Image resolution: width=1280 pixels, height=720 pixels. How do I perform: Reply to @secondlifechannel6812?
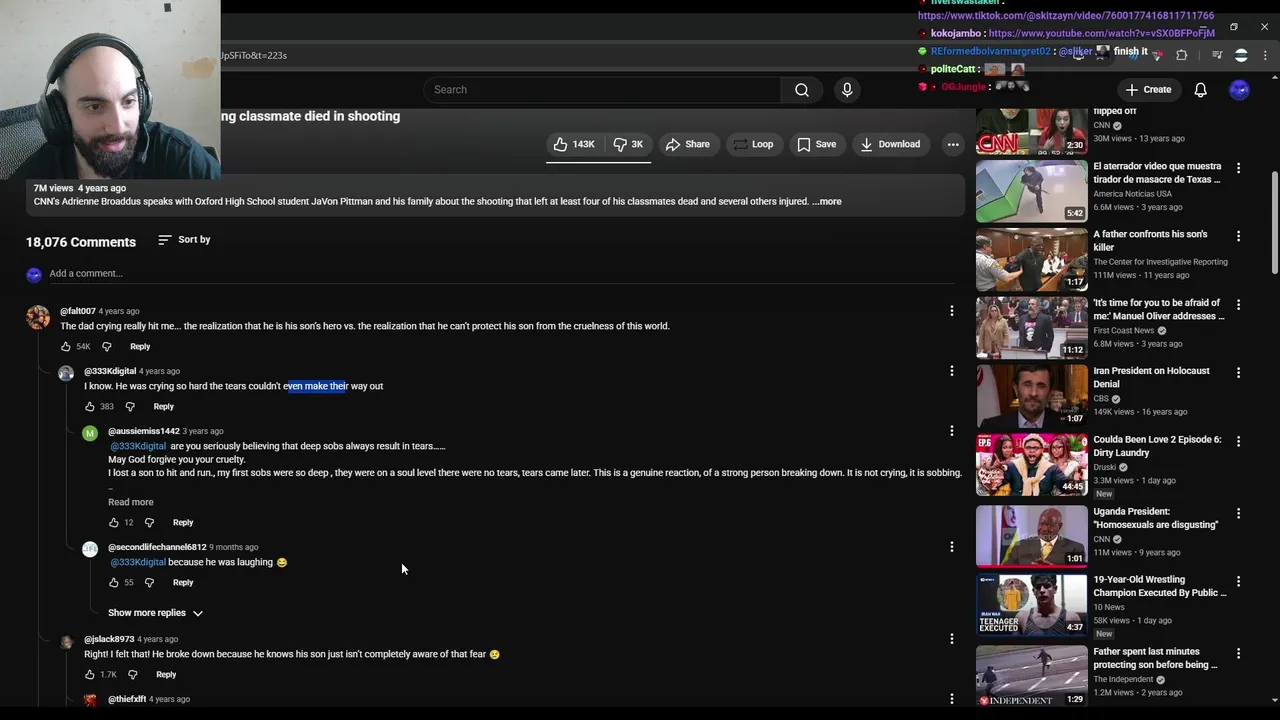(x=183, y=583)
